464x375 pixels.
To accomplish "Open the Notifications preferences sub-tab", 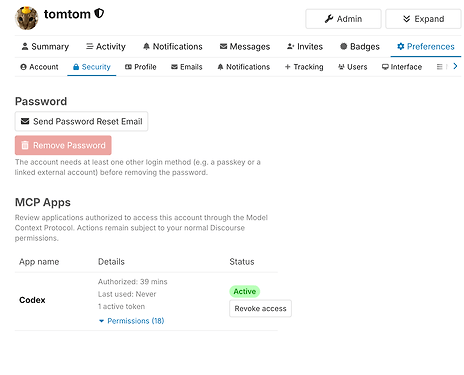I will click(243, 67).
